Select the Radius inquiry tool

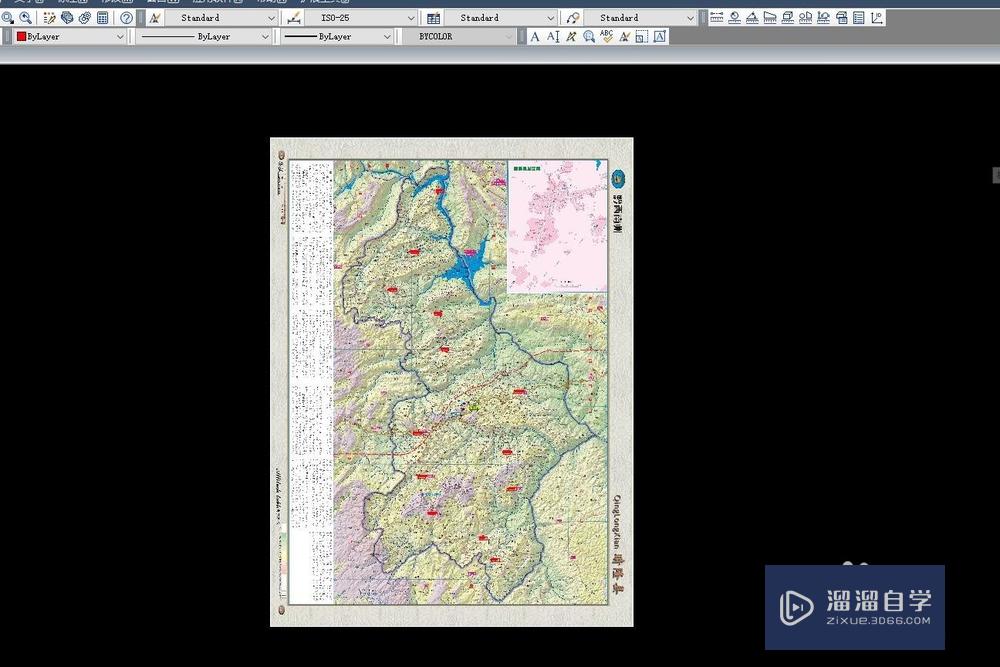[x=735, y=18]
